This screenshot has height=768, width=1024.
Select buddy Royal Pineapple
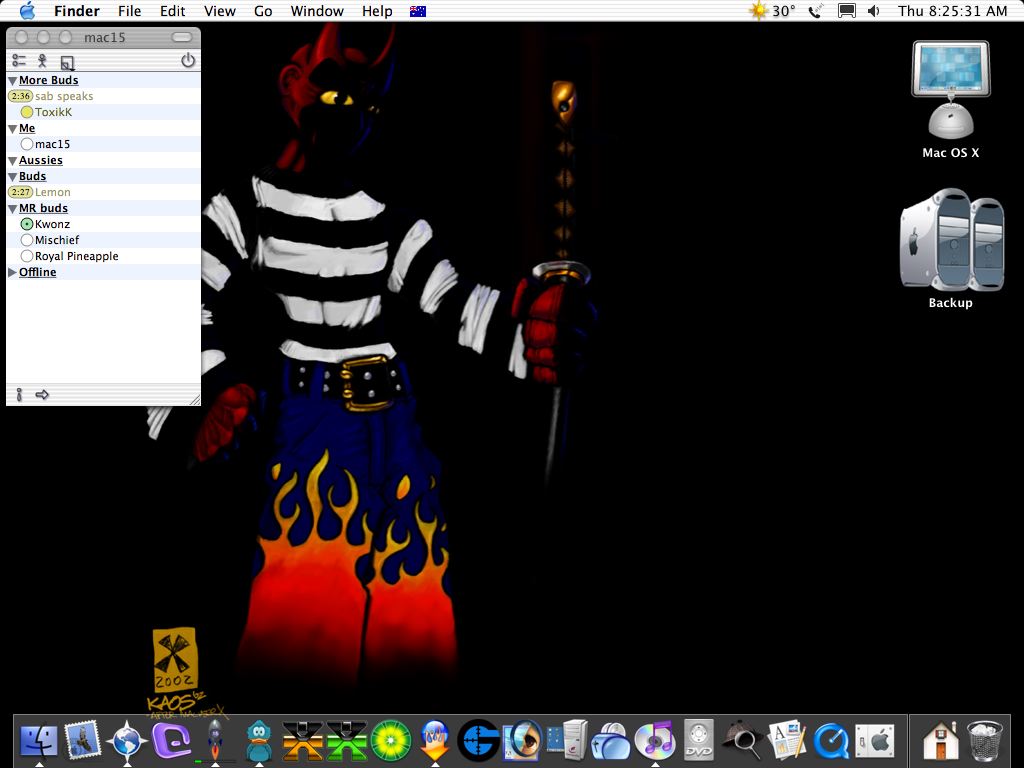[x=103, y=256]
